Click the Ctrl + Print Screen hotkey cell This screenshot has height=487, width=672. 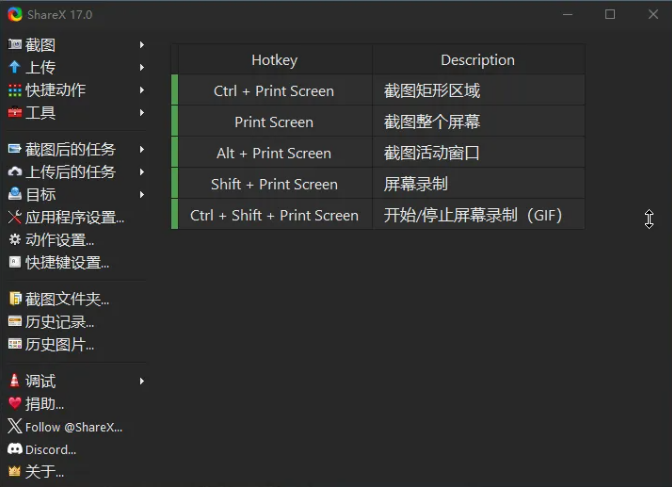[275, 91]
